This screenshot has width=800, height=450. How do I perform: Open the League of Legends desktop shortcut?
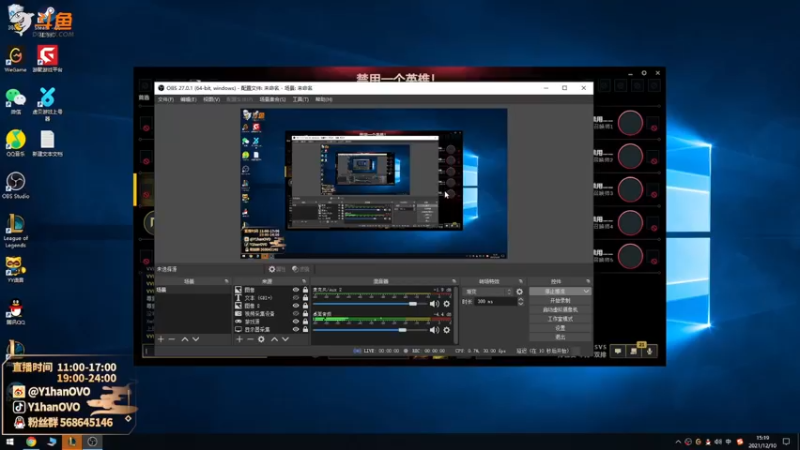point(15,231)
